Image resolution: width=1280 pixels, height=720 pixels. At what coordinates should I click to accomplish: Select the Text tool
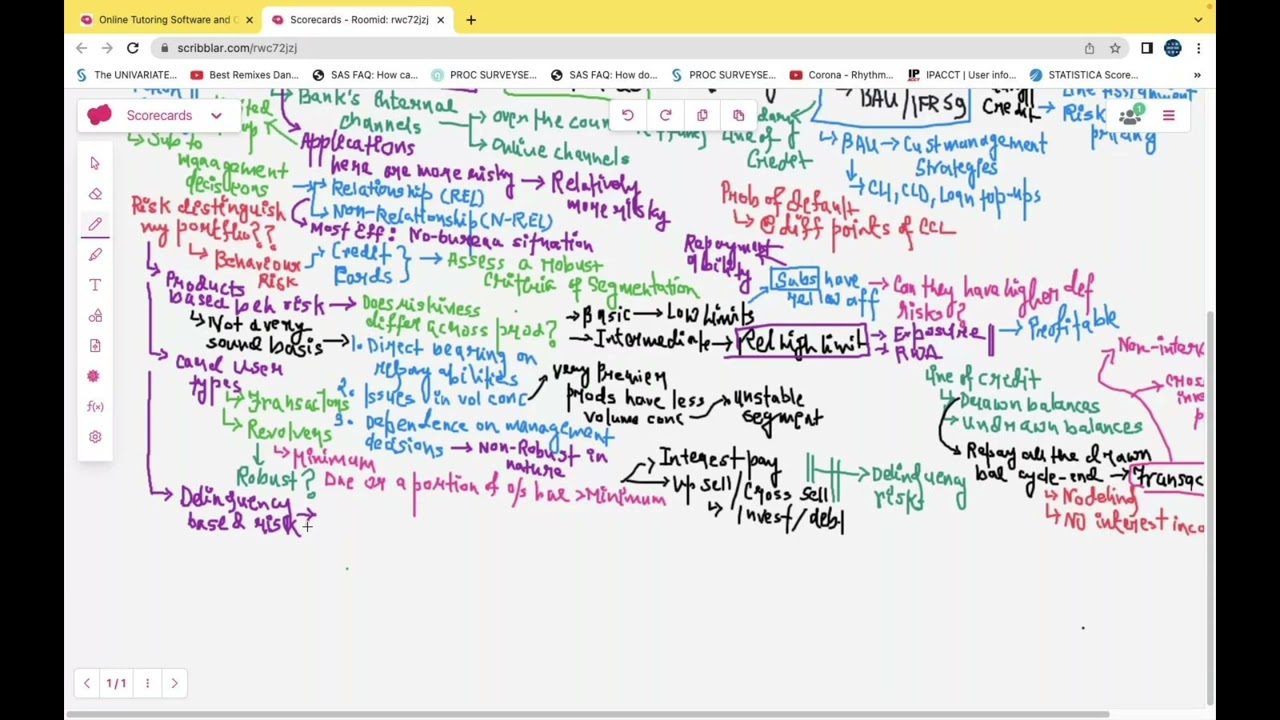coord(95,285)
